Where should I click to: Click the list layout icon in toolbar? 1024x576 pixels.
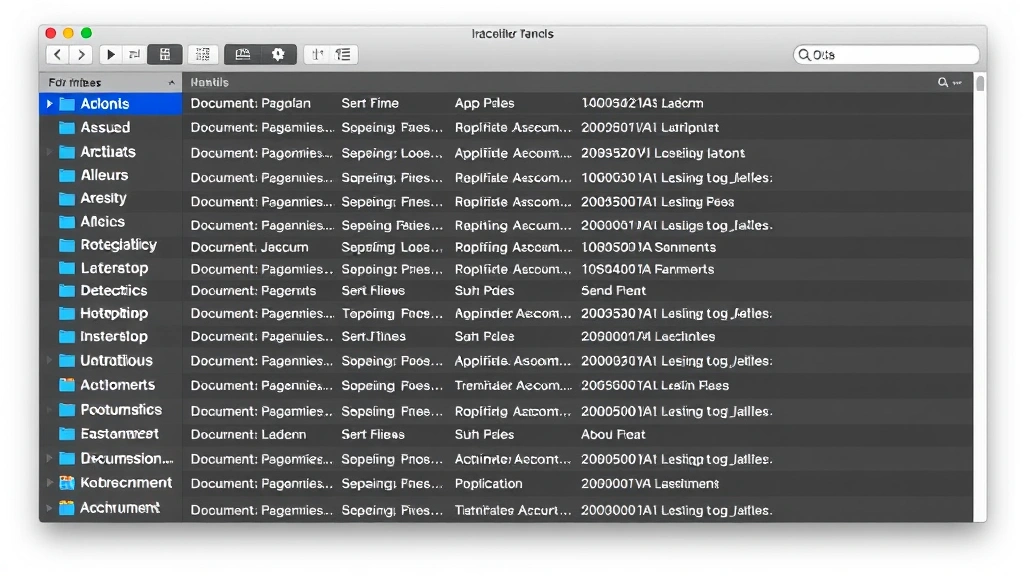point(343,55)
